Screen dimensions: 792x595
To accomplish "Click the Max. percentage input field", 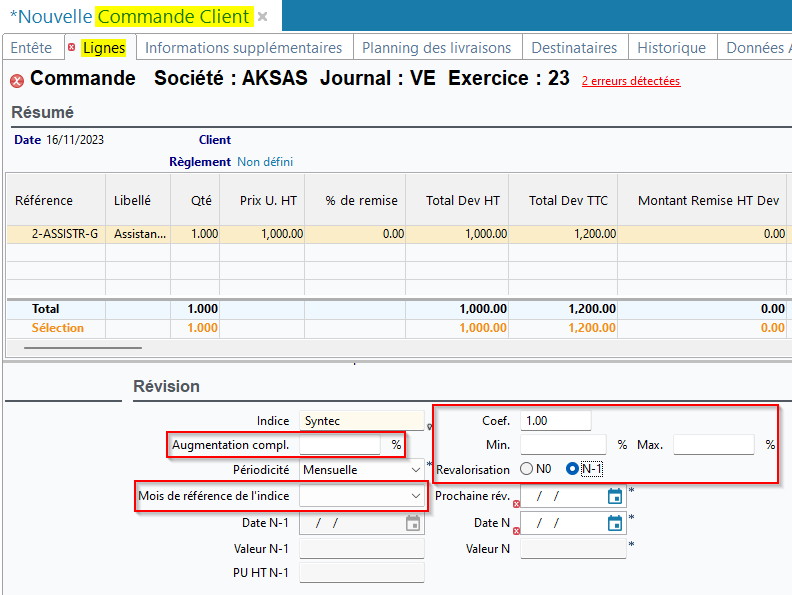I will point(713,445).
